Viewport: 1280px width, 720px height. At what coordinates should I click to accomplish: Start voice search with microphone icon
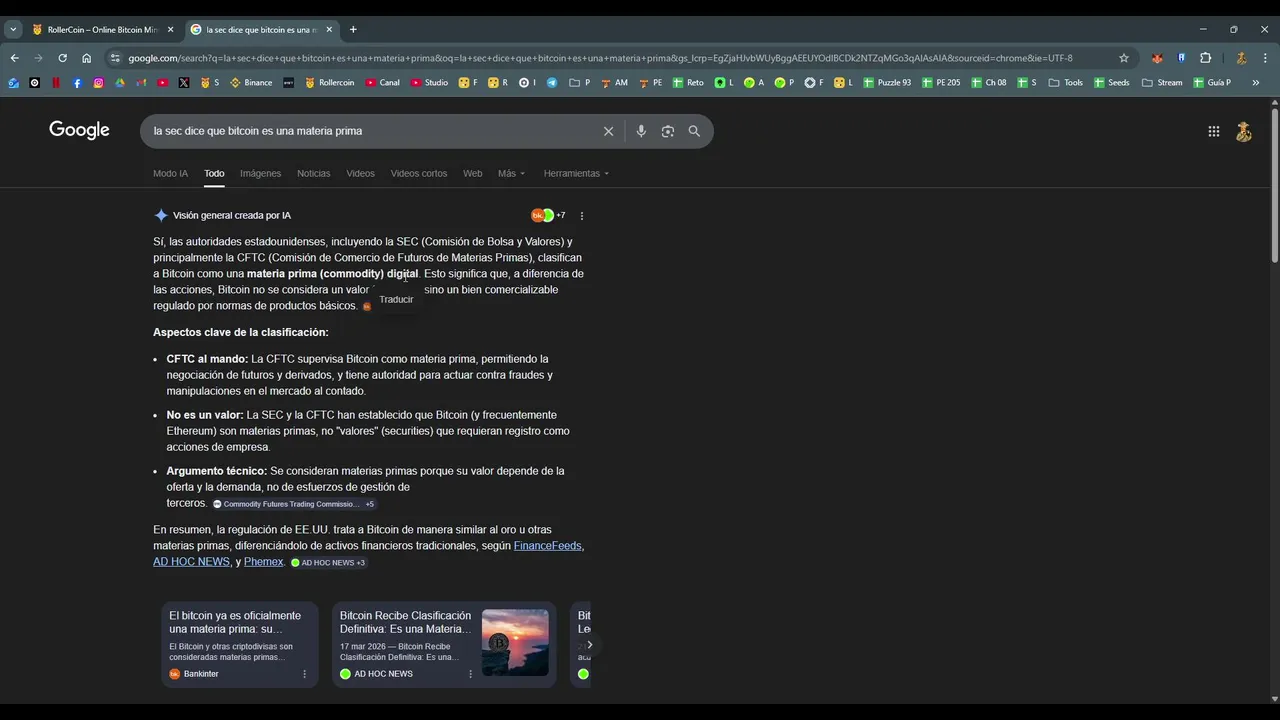641,131
